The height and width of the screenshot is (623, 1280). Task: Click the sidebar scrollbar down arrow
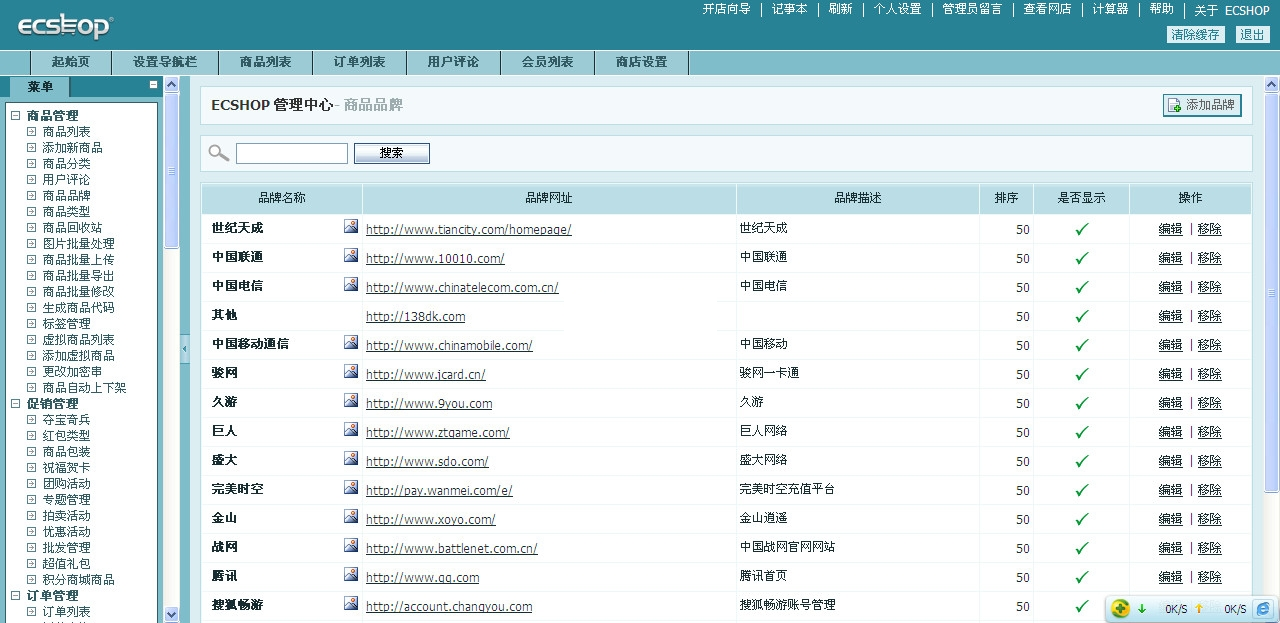pyautogui.click(x=171, y=614)
